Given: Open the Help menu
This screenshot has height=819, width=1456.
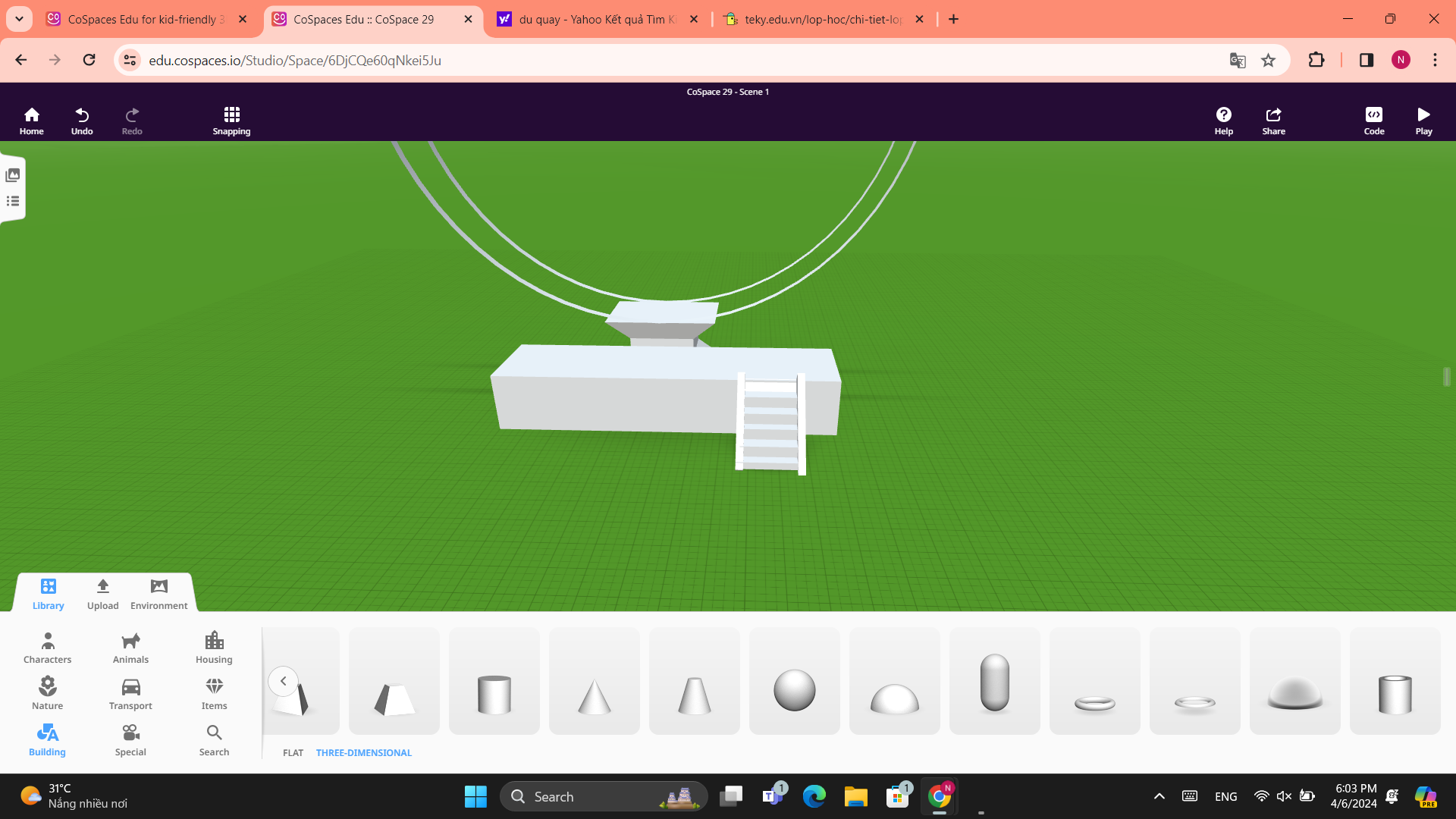Looking at the screenshot, I should coord(1223,121).
